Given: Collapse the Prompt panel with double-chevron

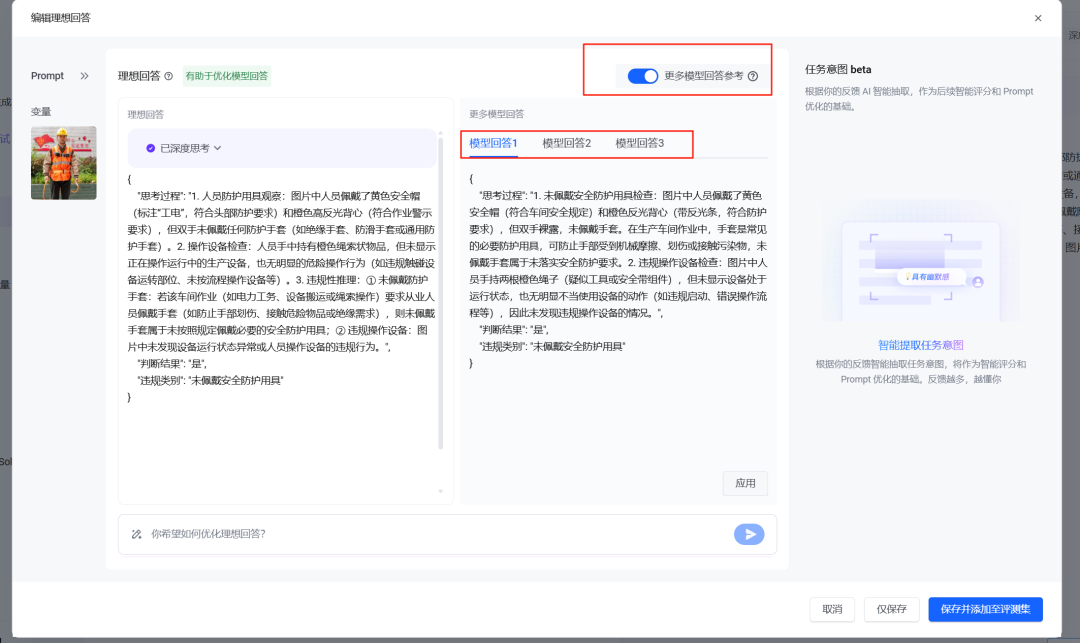Looking at the screenshot, I should [84, 76].
